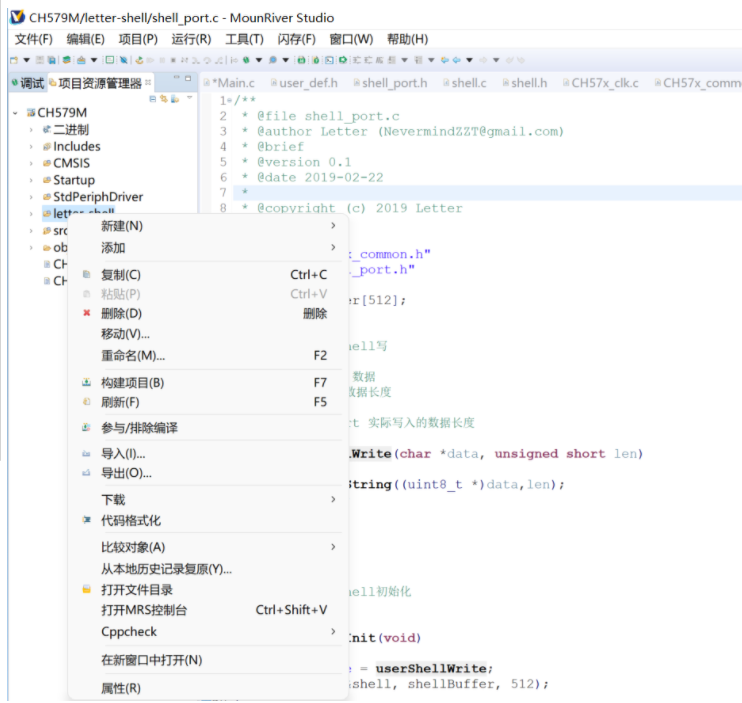
Task: Open the 项目(P) menu
Action: [138, 39]
